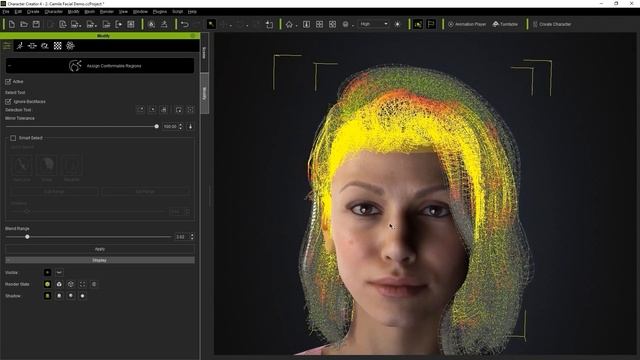Click the Mirror Tolerance value field
The image size is (640, 360).
tap(170, 127)
